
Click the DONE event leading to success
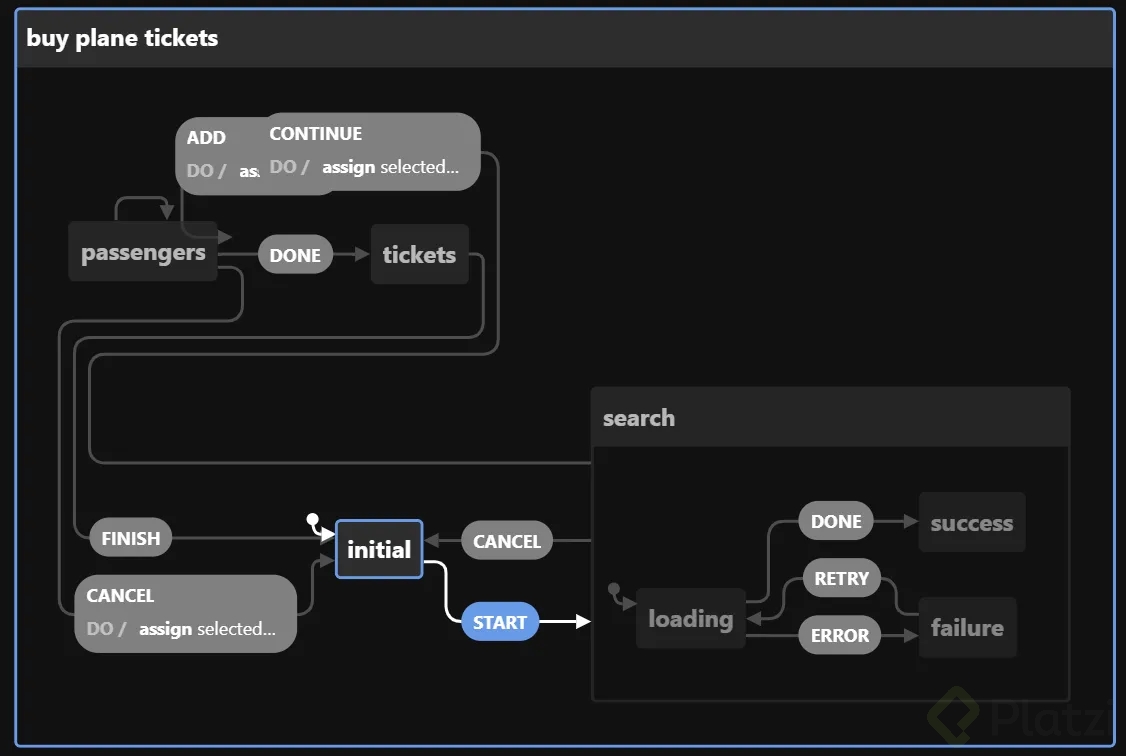tap(836, 521)
